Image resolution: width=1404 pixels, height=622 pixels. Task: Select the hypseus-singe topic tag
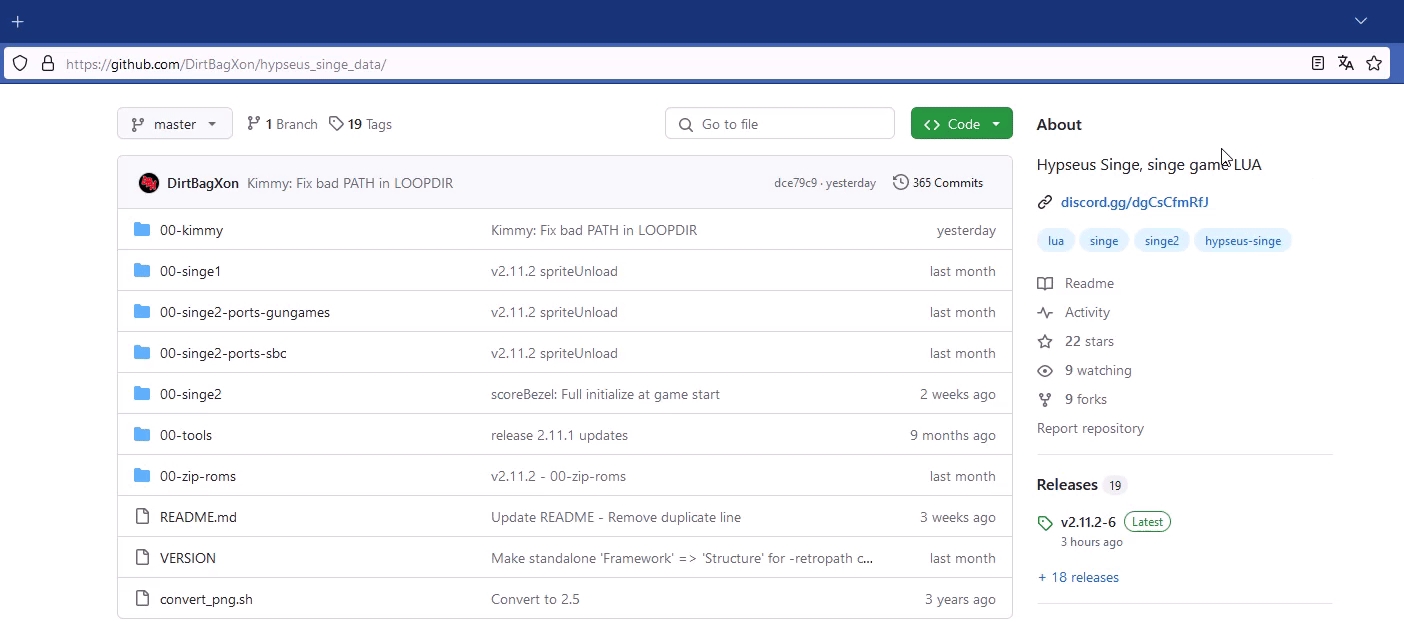(1242, 241)
